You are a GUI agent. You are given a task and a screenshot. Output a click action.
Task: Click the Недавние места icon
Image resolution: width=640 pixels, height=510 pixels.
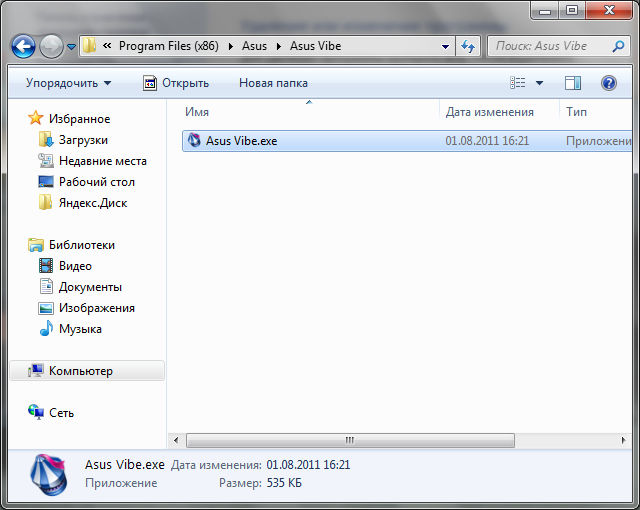46,160
